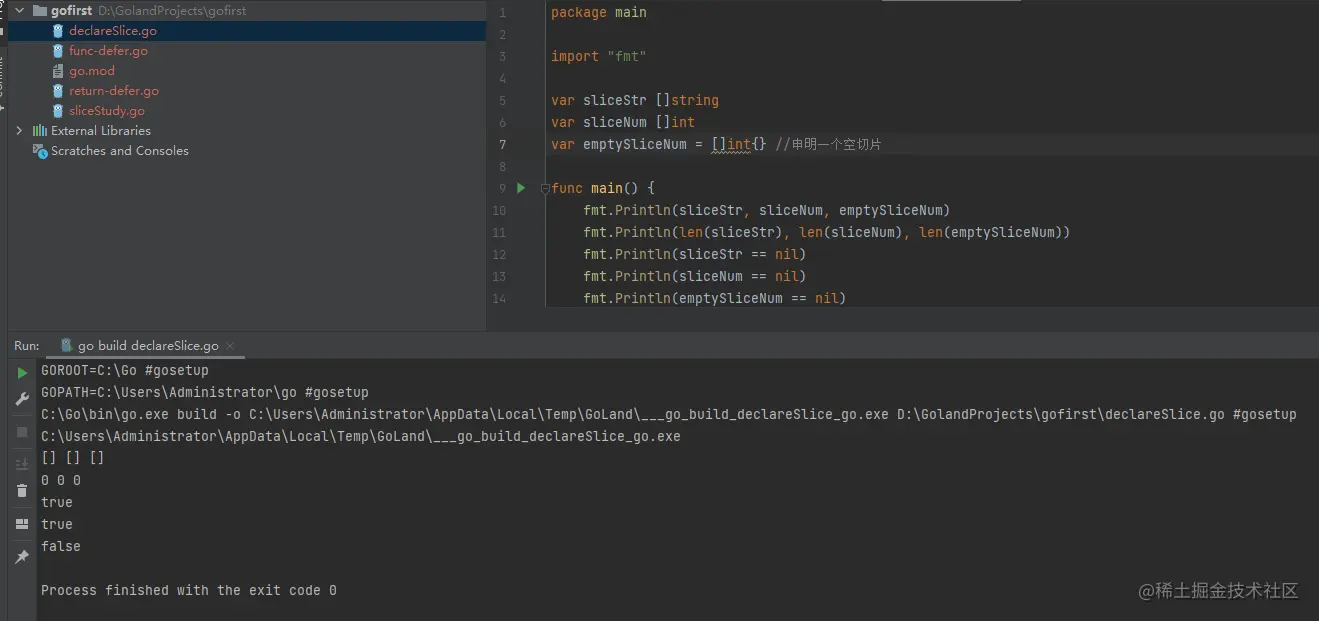
Task: Click 'sliceStr == nil' Println line
Action: point(695,254)
